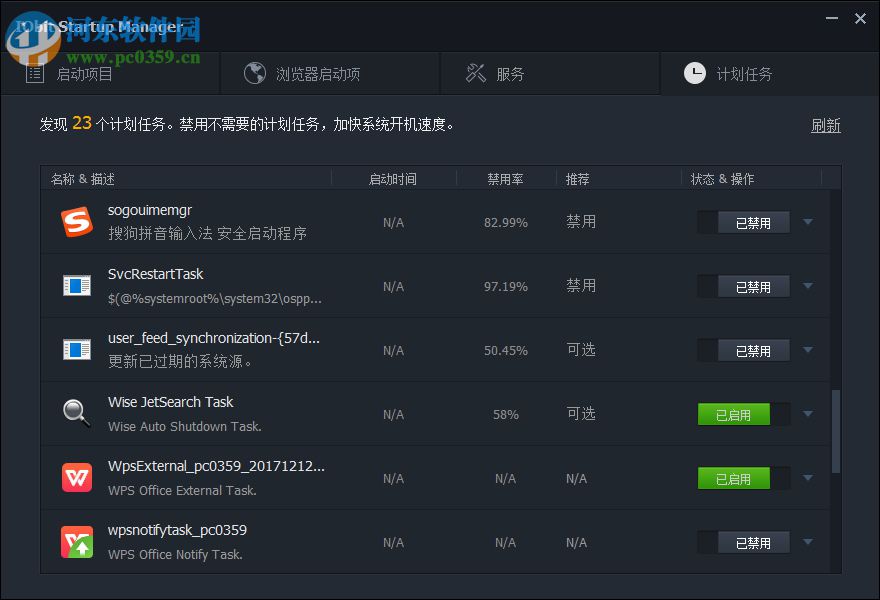Image resolution: width=880 pixels, height=600 pixels.
Task: Expand options for WpsExternal_pc0359 row
Action: pyautogui.click(x=807, y=478)
